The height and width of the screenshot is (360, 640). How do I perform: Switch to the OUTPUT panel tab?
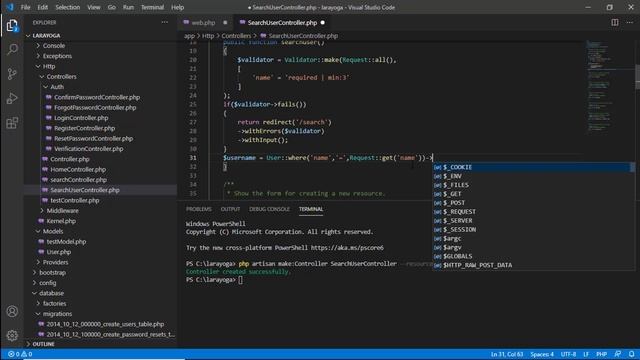[x=230, y=209]
